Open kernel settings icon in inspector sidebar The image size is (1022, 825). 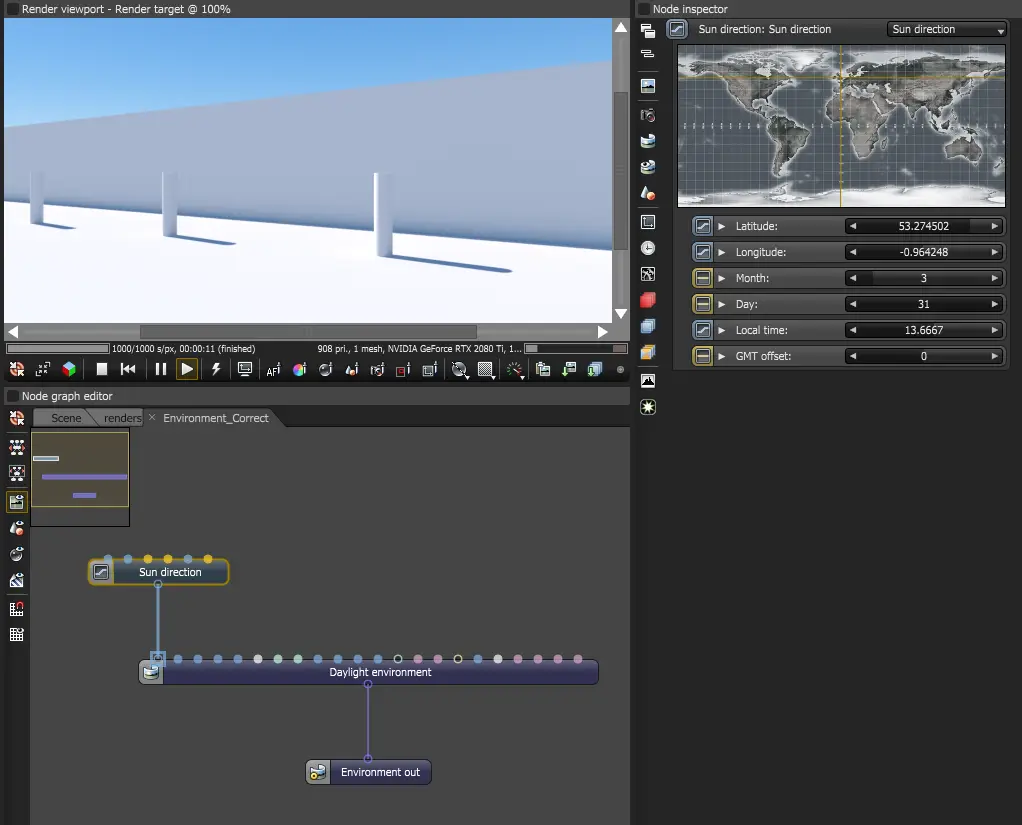point(648,274)
